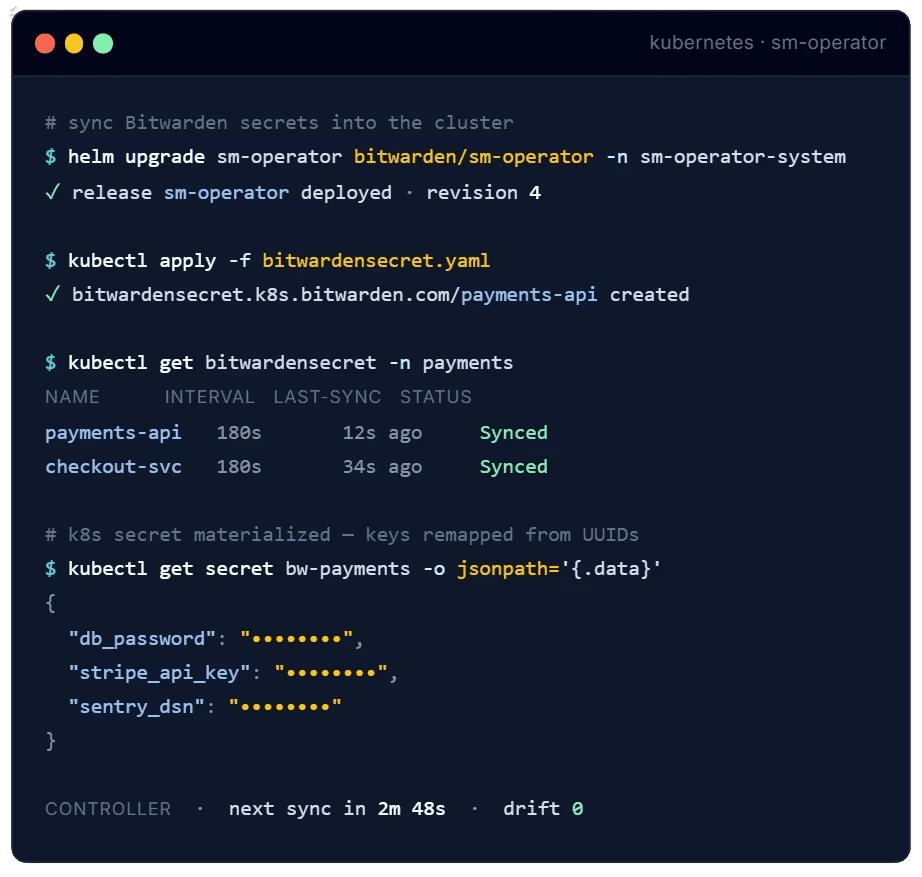Click the '180s' interval in the checkout-svc row
Image resolution: width=922 pixels, height=877 pixels.
[x=239, y=467]
